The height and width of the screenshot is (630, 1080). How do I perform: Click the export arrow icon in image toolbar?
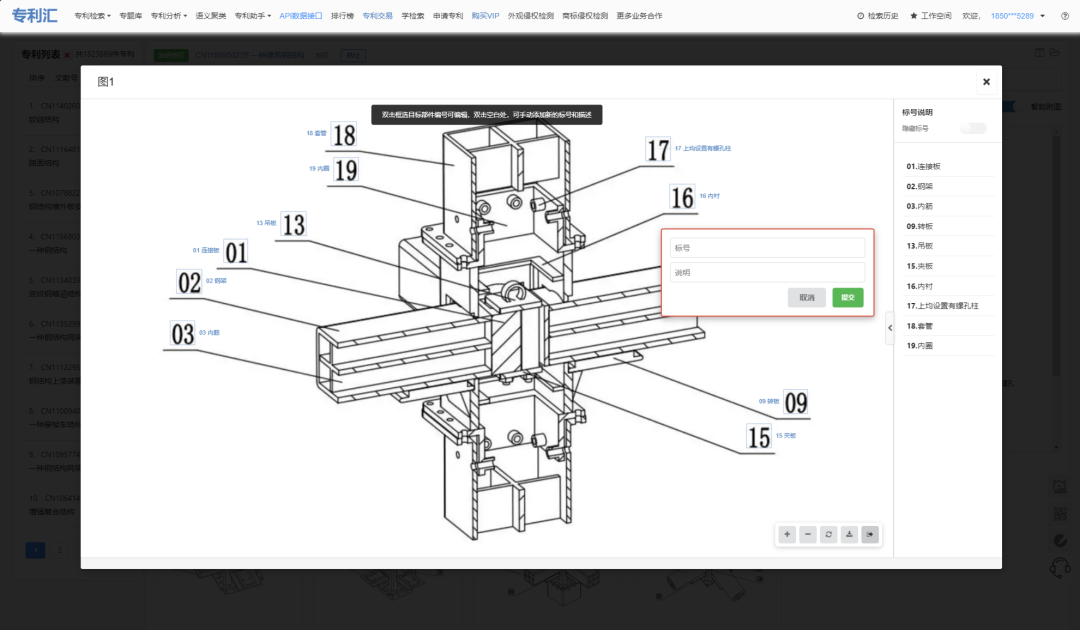(x=870, y=535)
